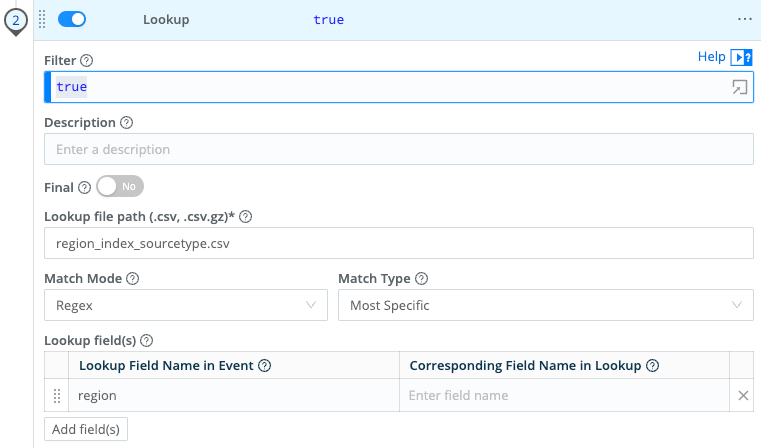Click the Help panel arrow icon
Image resolution: width=761 pixels, height=448 pixels.
(741, 58)
